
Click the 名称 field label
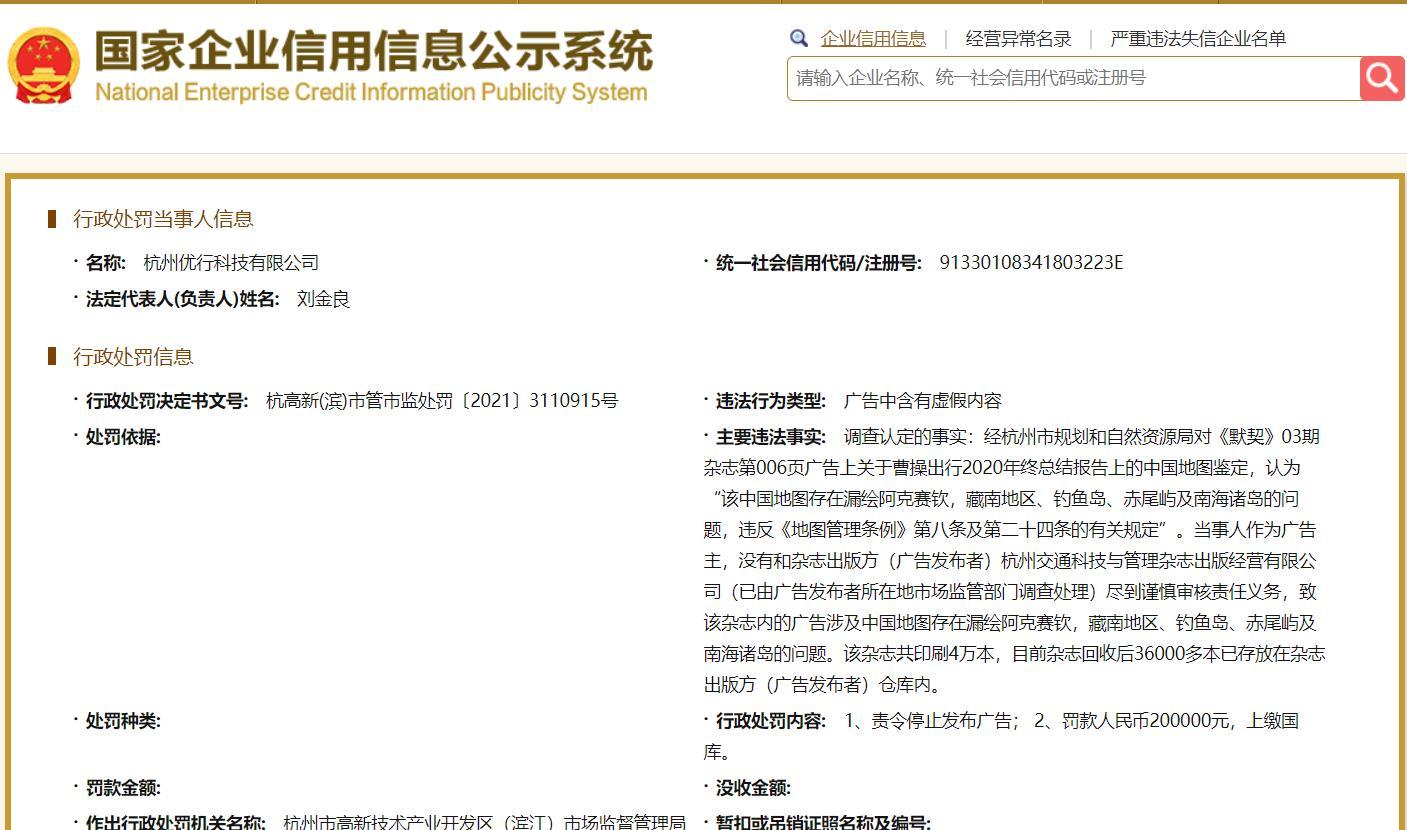tap(105, 263)
